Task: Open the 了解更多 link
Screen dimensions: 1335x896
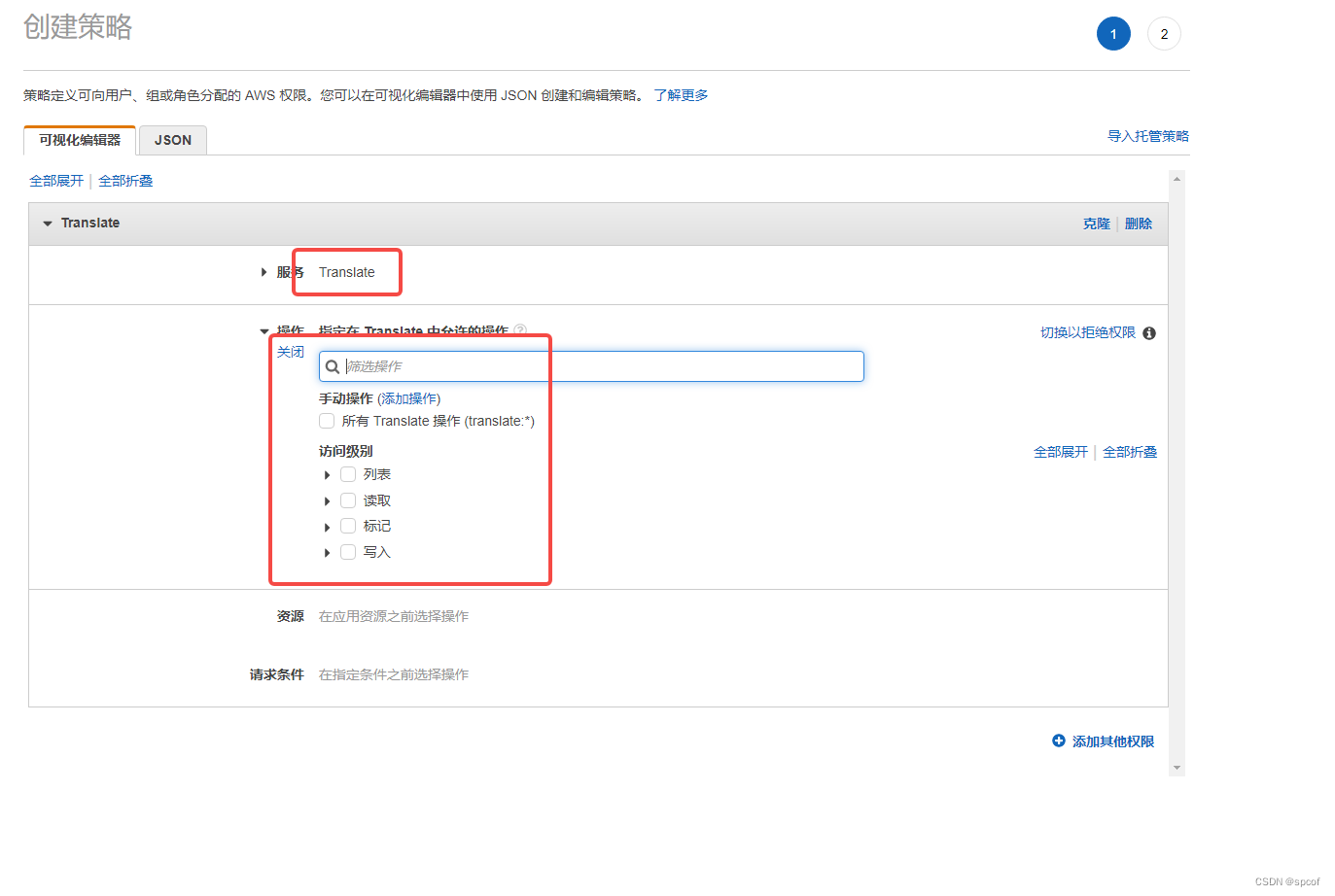Action: tap(681, 95)
